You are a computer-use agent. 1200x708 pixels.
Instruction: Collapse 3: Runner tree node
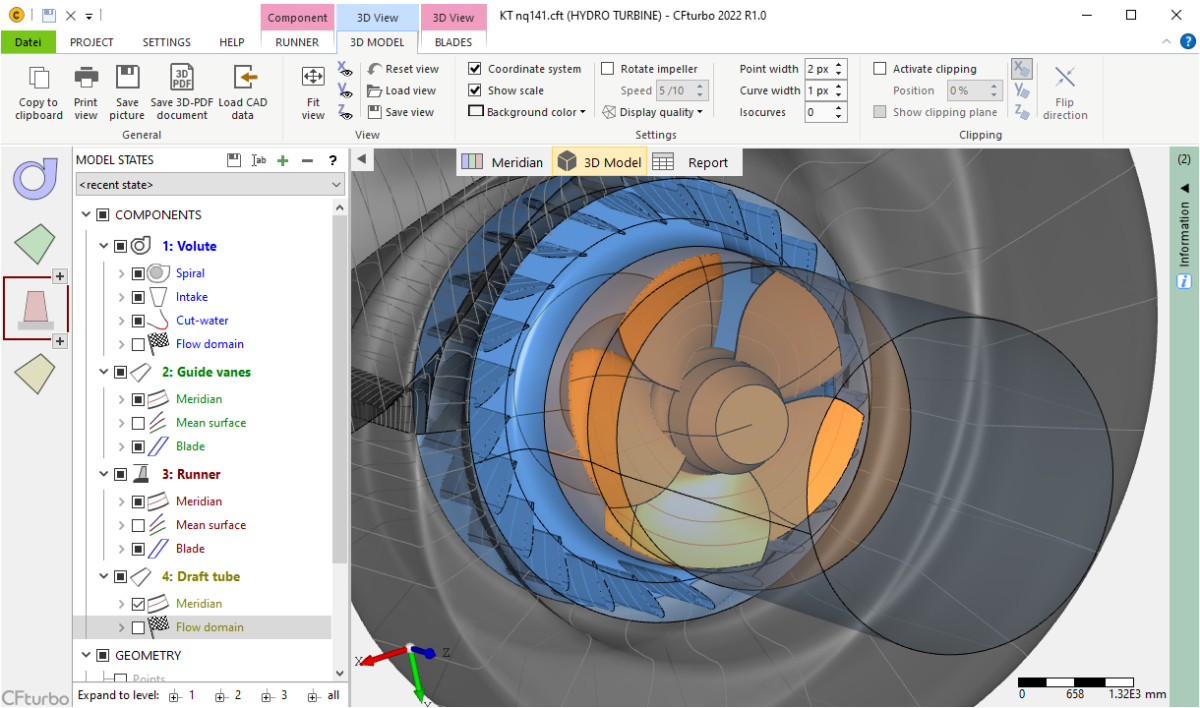(x=103, y=474)
